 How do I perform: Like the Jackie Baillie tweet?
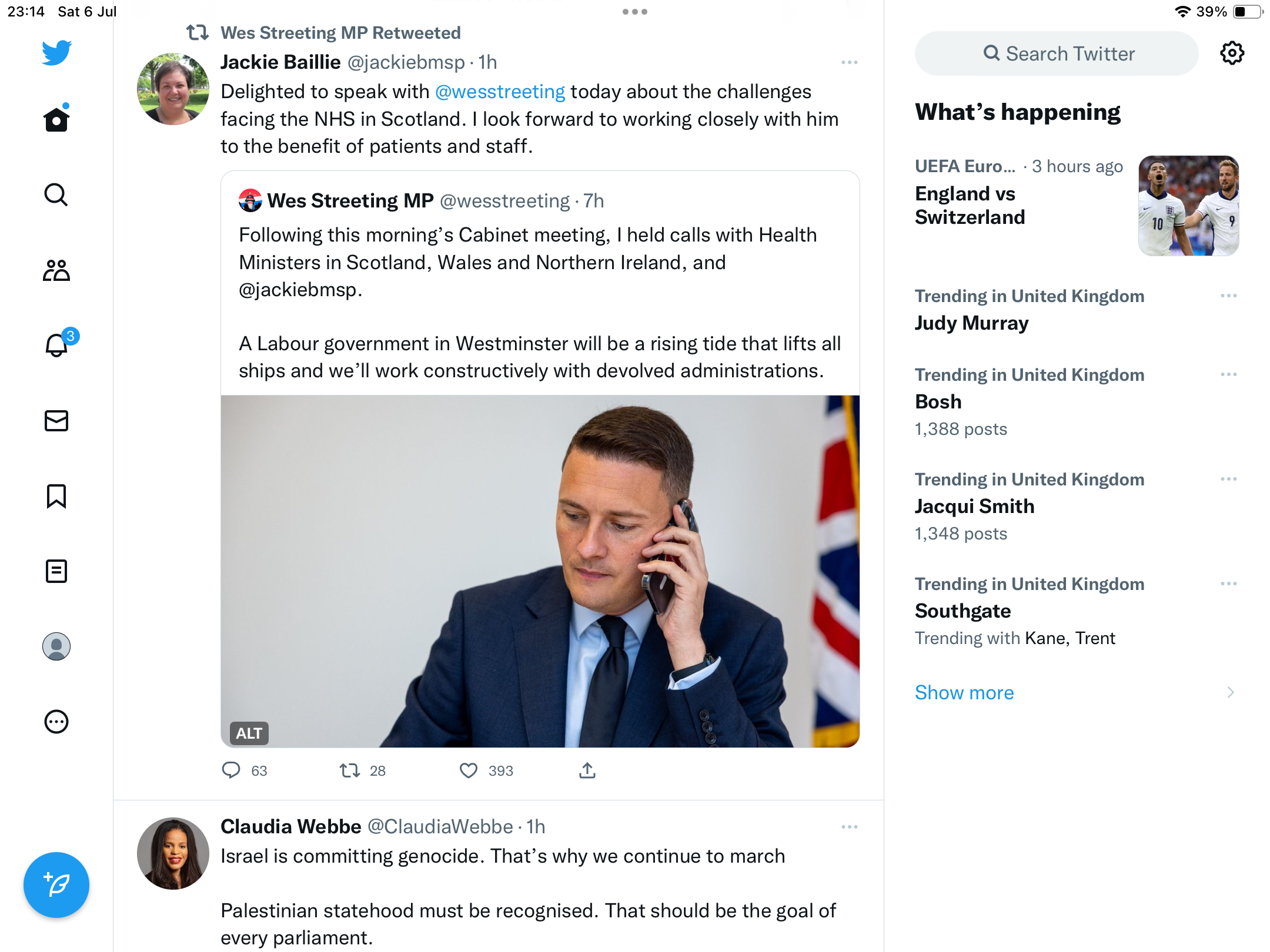tap(469, 770)
